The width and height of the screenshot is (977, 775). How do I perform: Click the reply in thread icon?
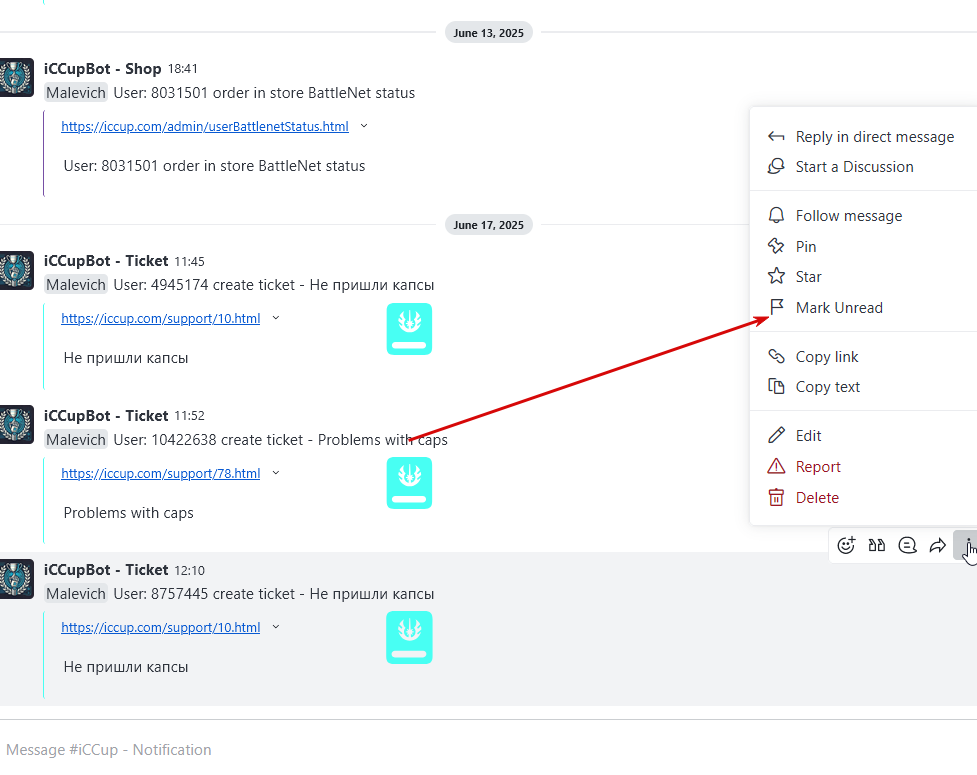click(907, 546)
